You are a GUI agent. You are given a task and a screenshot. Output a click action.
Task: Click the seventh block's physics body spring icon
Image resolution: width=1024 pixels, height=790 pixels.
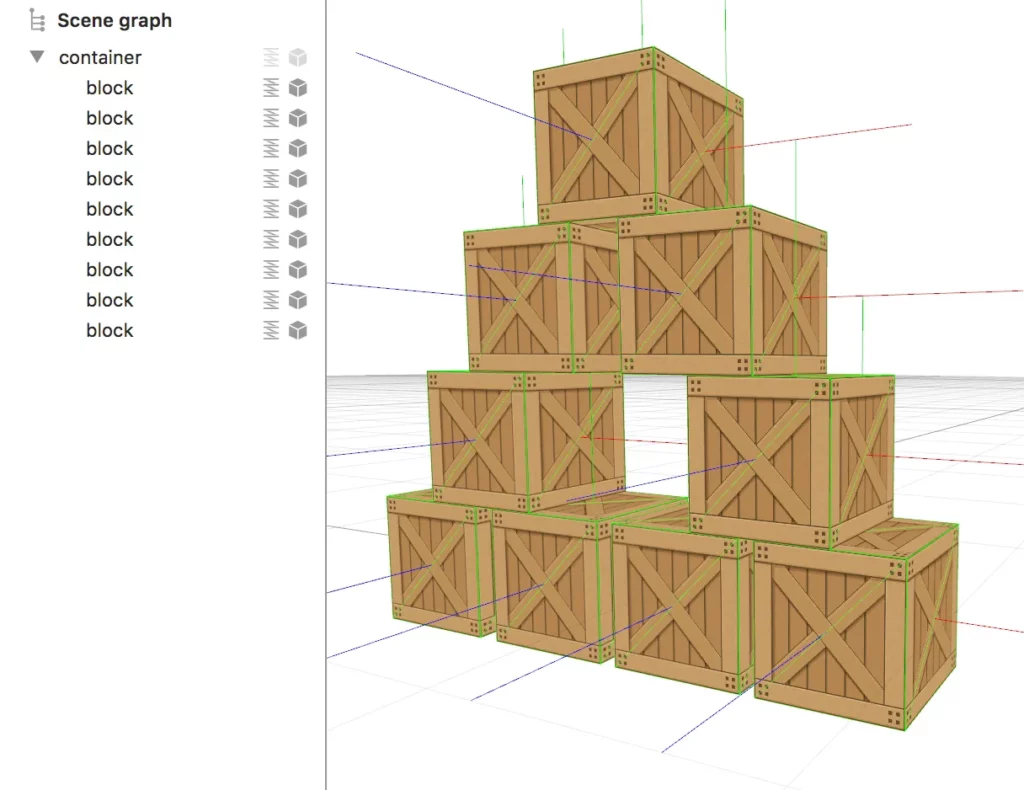coord(271,270)
